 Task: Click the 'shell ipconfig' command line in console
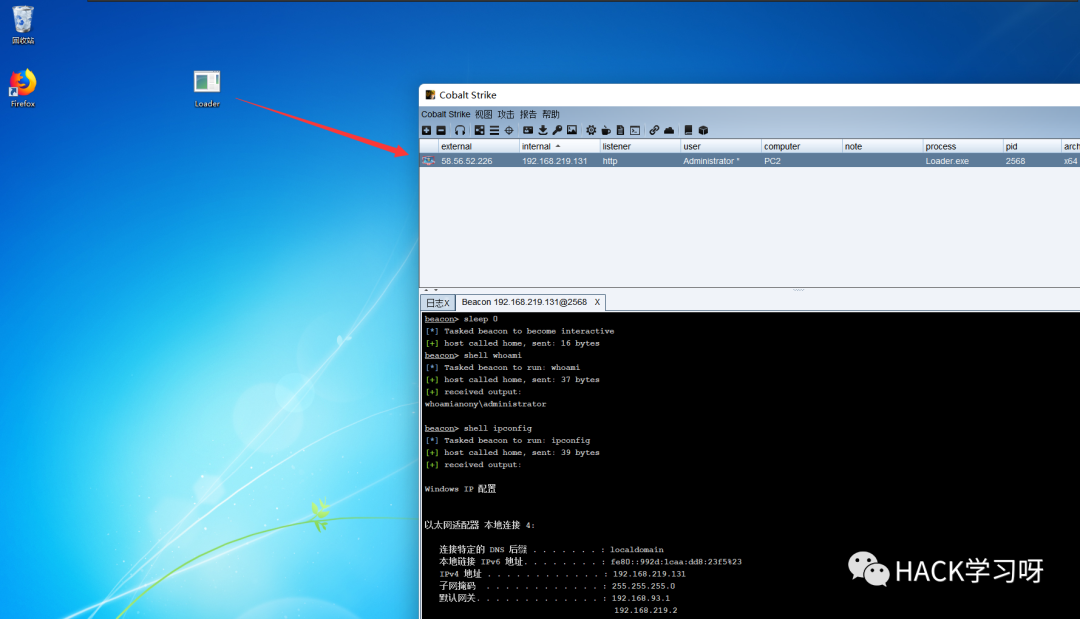pos(478,428)
